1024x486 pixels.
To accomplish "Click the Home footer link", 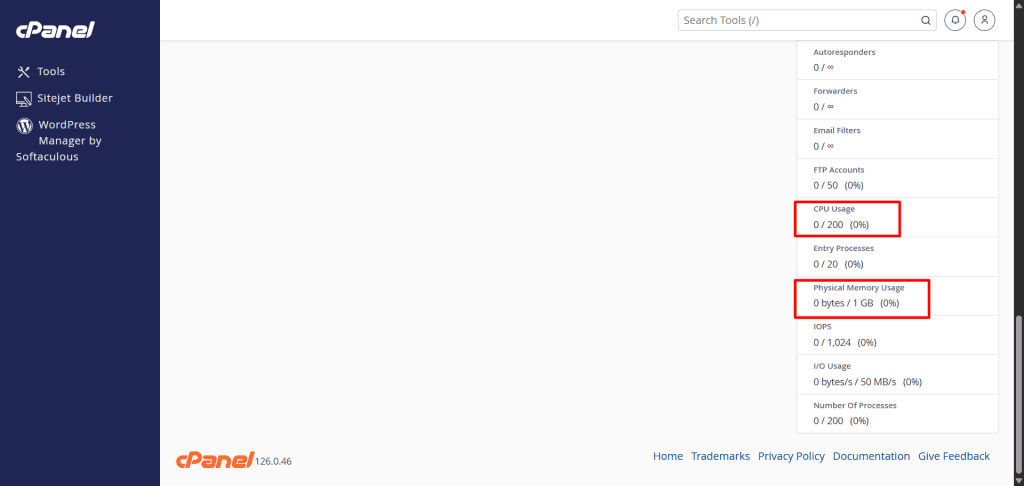I will [668, 456].
